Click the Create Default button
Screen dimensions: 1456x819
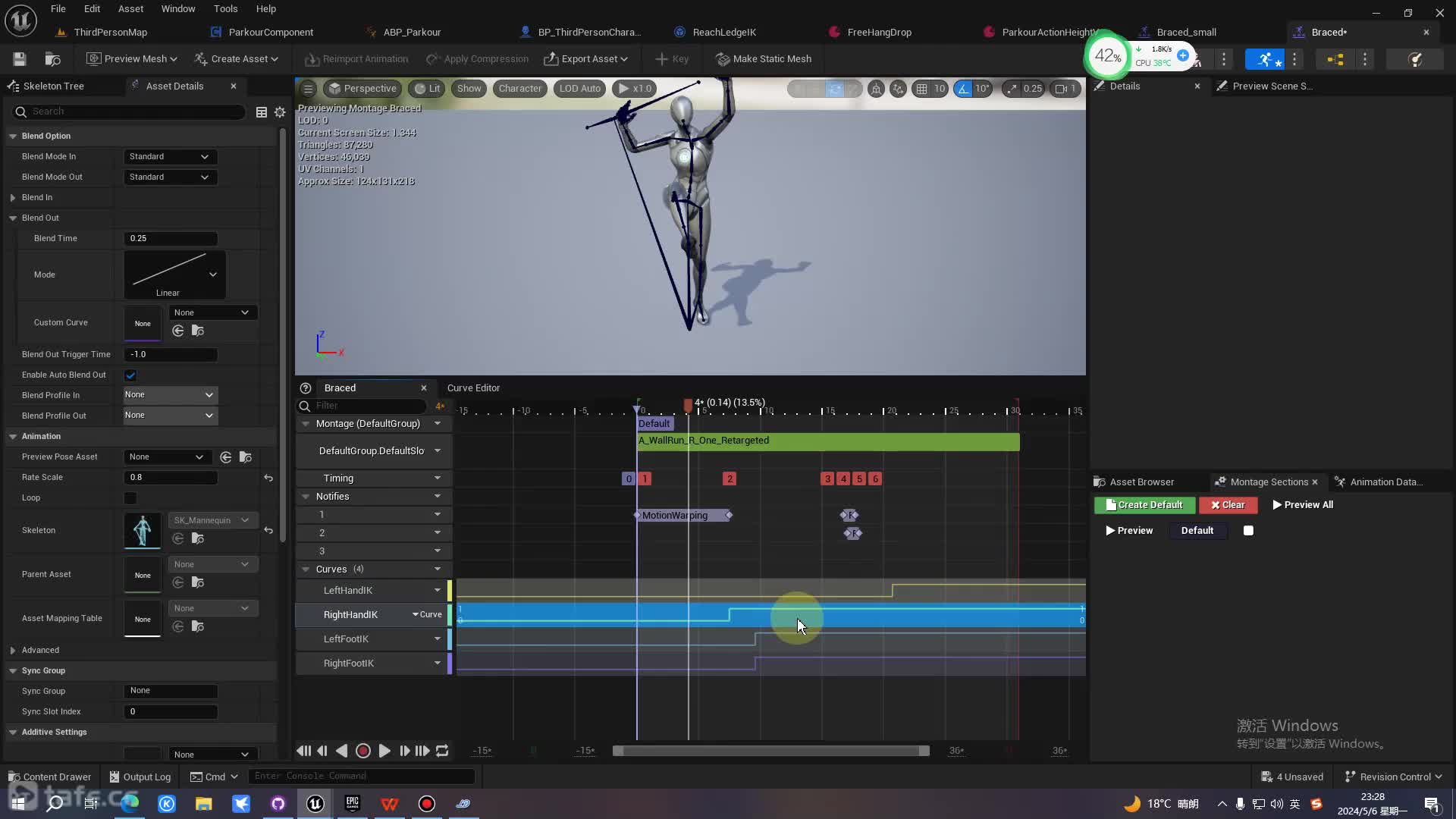click(1144, 505)
